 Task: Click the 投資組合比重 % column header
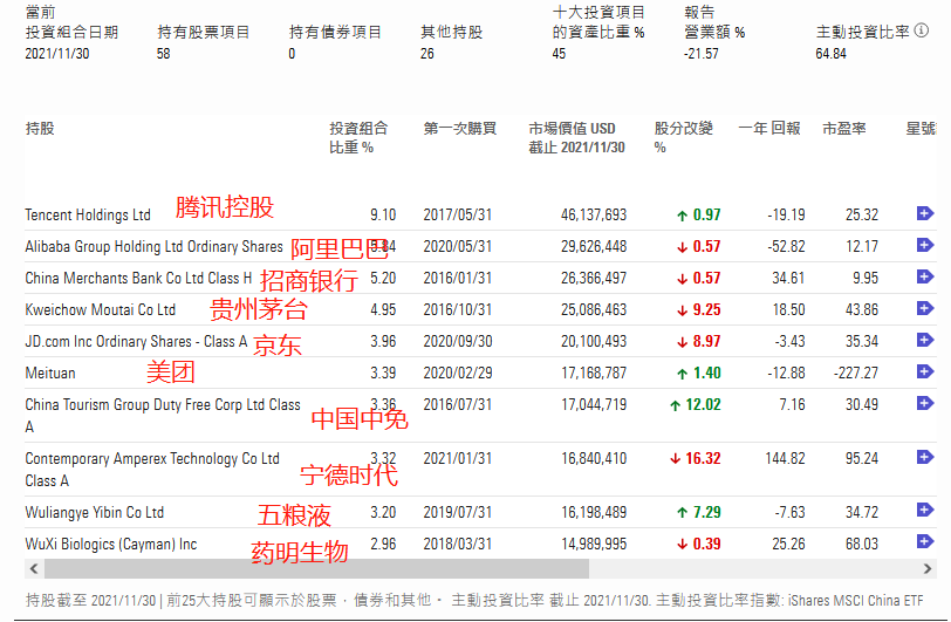pyautogui.click(x=358, y=138)
